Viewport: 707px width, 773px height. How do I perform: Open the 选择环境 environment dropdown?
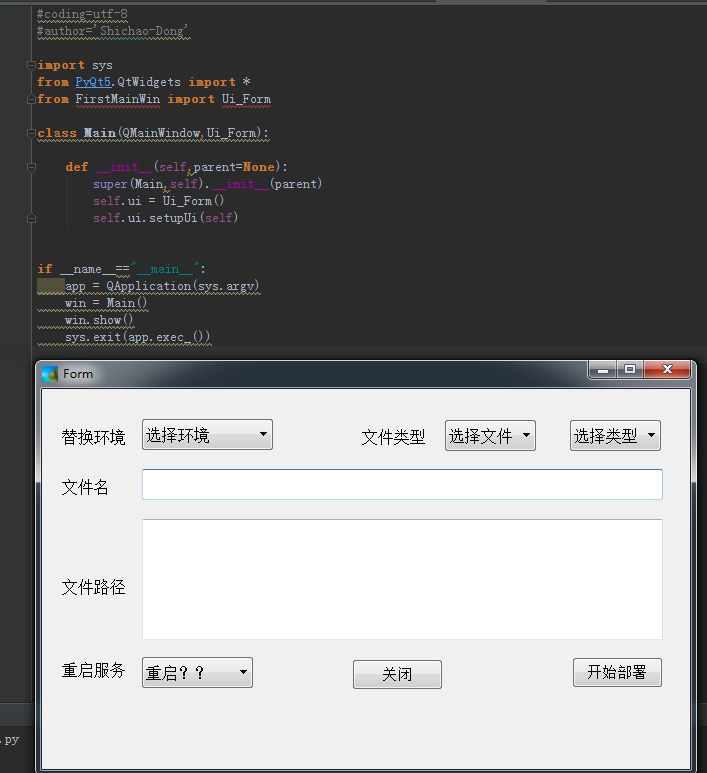[x=207, y=435]
